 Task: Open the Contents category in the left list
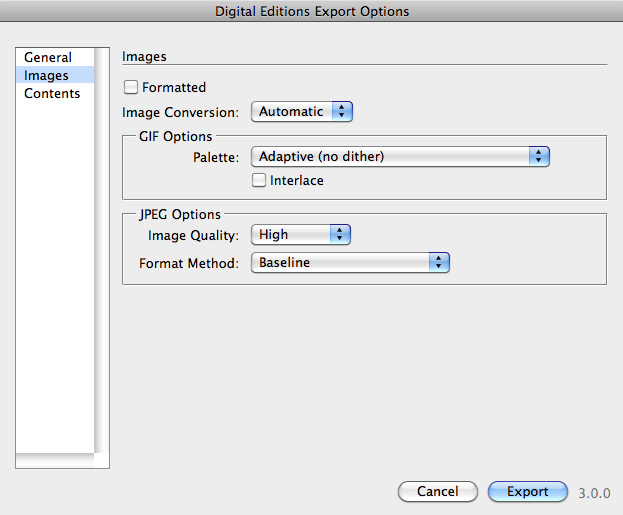[52, 94]
